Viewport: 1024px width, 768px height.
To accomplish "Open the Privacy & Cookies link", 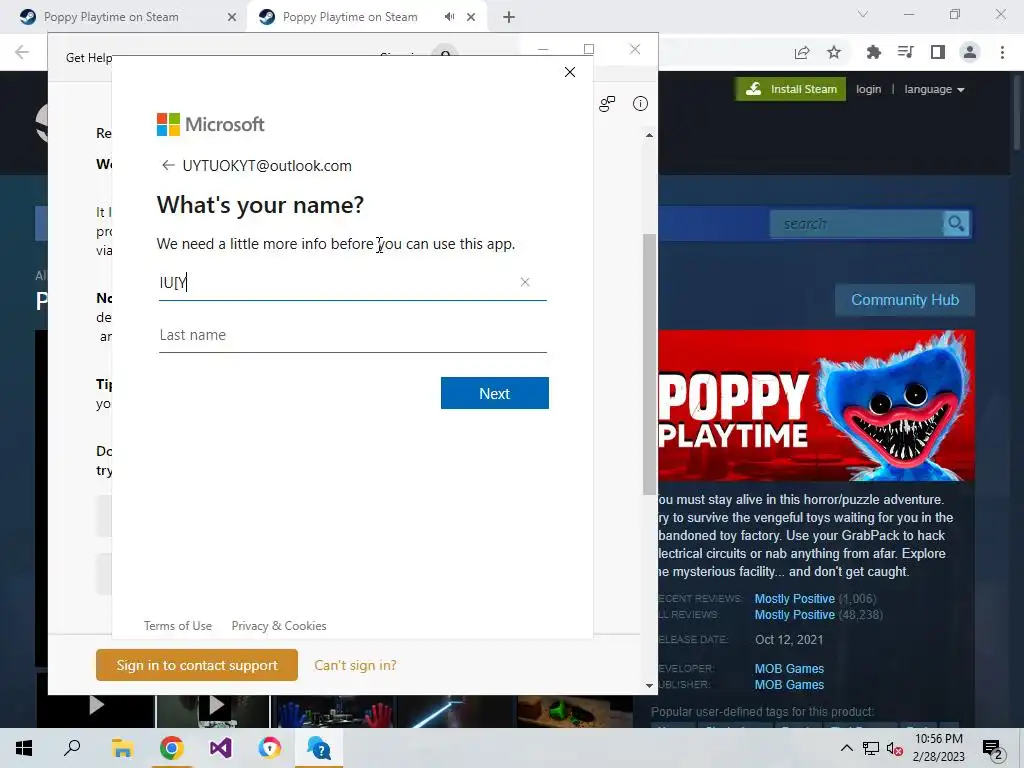I will 279,626.
